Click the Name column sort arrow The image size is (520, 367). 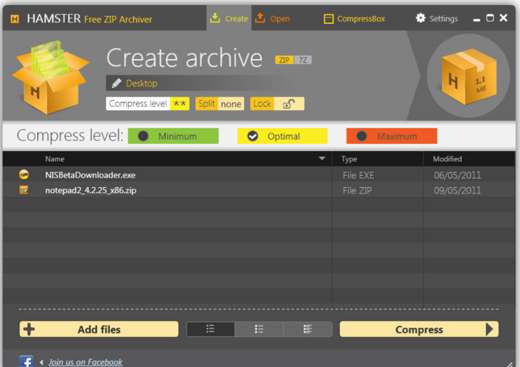[322, 158]
